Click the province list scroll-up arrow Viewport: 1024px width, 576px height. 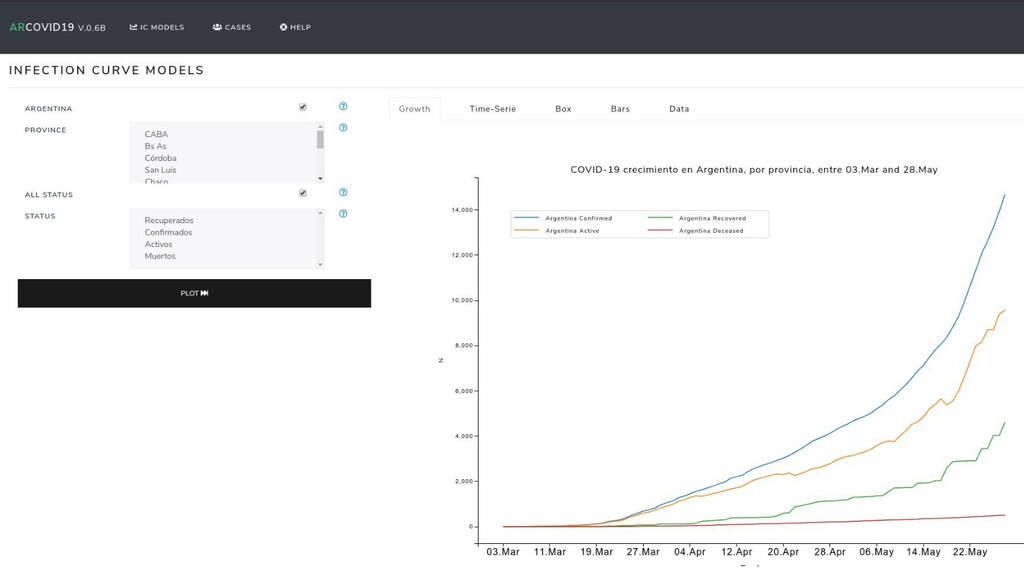pos(320,126)
